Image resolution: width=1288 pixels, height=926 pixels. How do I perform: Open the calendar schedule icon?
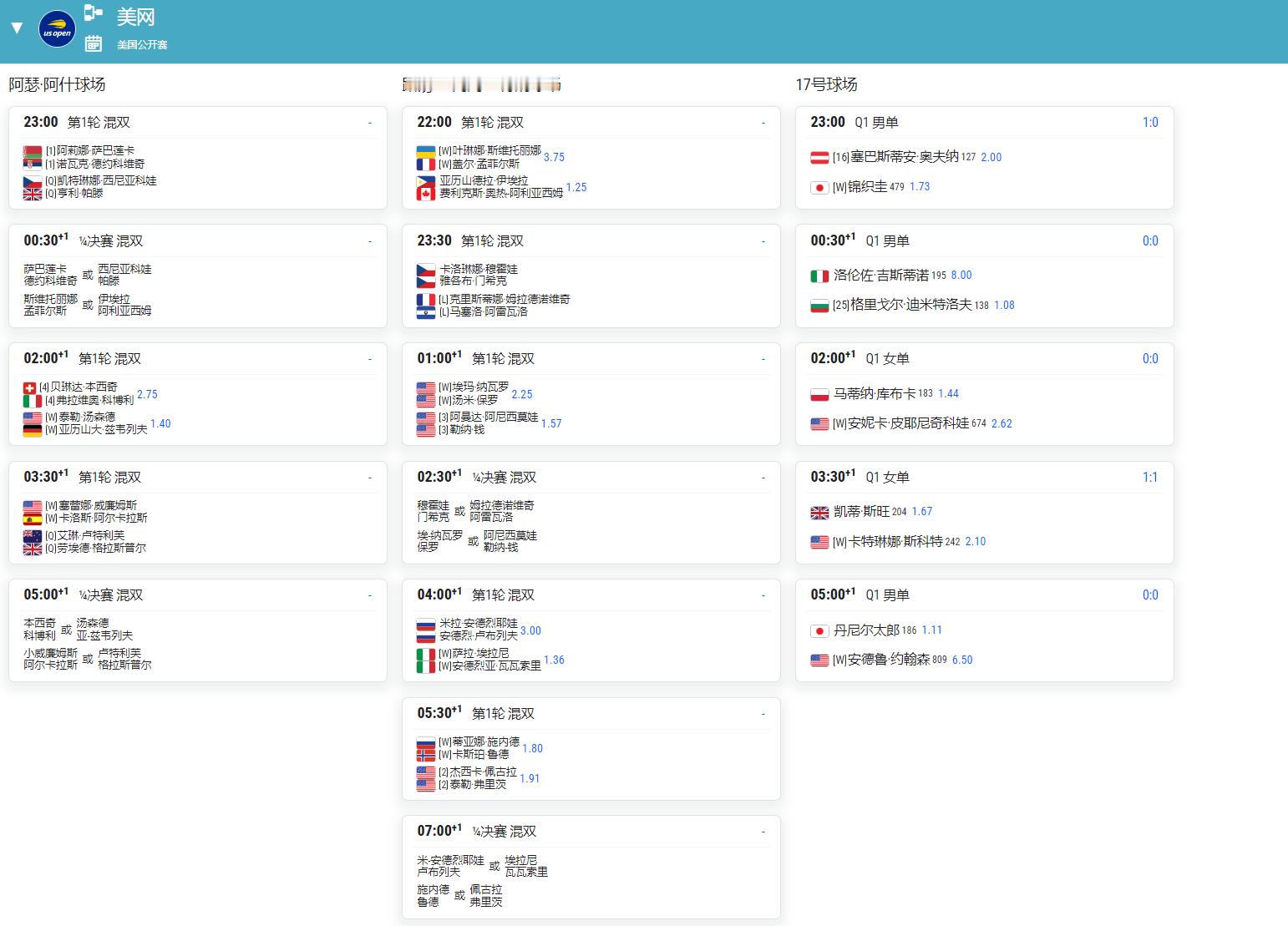[x=93, y=43]
